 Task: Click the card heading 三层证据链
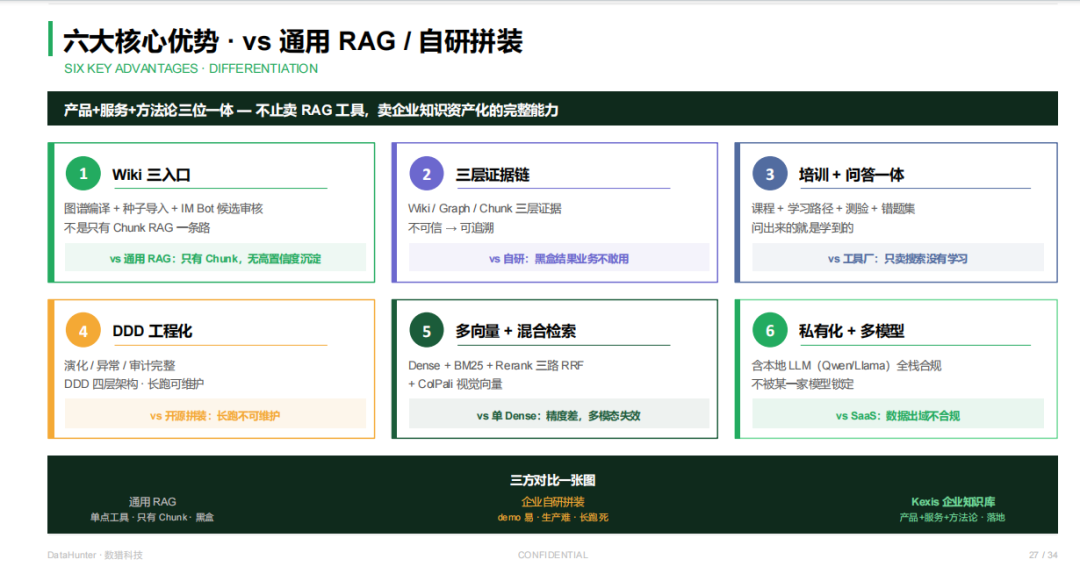492,175
